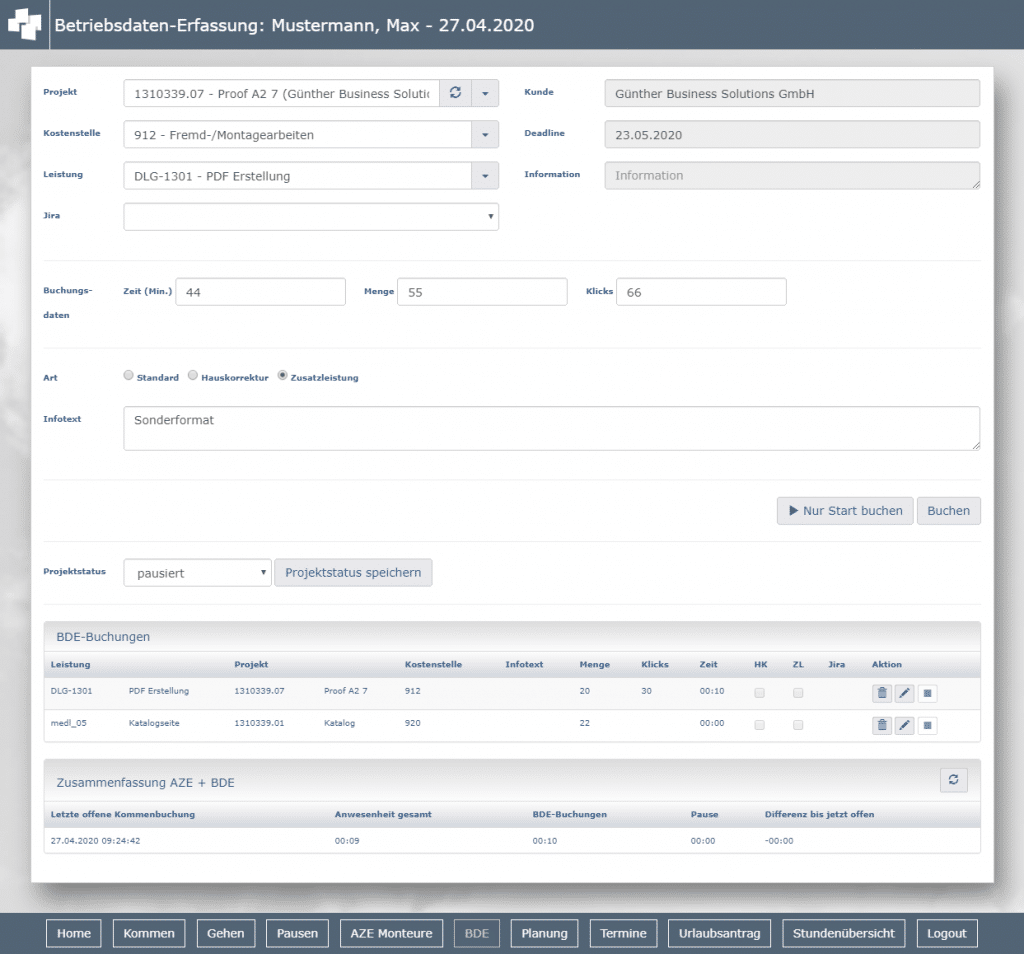Click the timestamp '27.04.2020 09:24:42'
Screen dimensions: 1024x954
[x=95, y=841]
